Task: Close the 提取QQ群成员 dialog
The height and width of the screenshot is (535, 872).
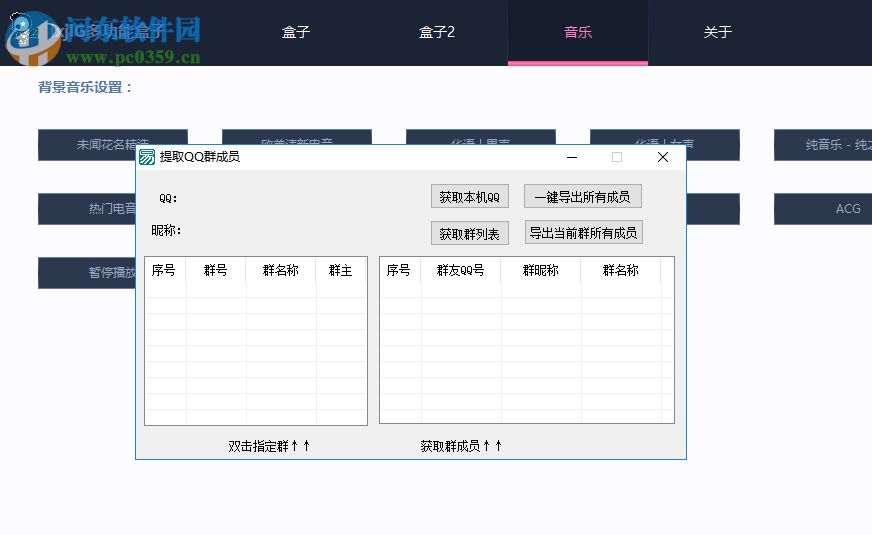Action: point(662,157)
